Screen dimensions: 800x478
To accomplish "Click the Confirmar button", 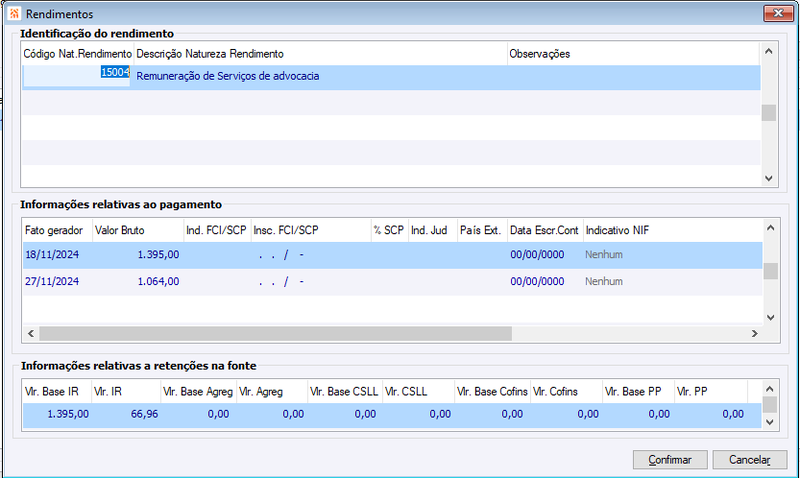I will tap(669, 460).
